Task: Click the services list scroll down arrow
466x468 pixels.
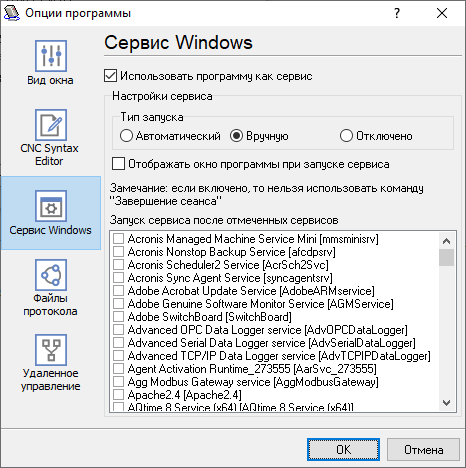Action: 446,403
